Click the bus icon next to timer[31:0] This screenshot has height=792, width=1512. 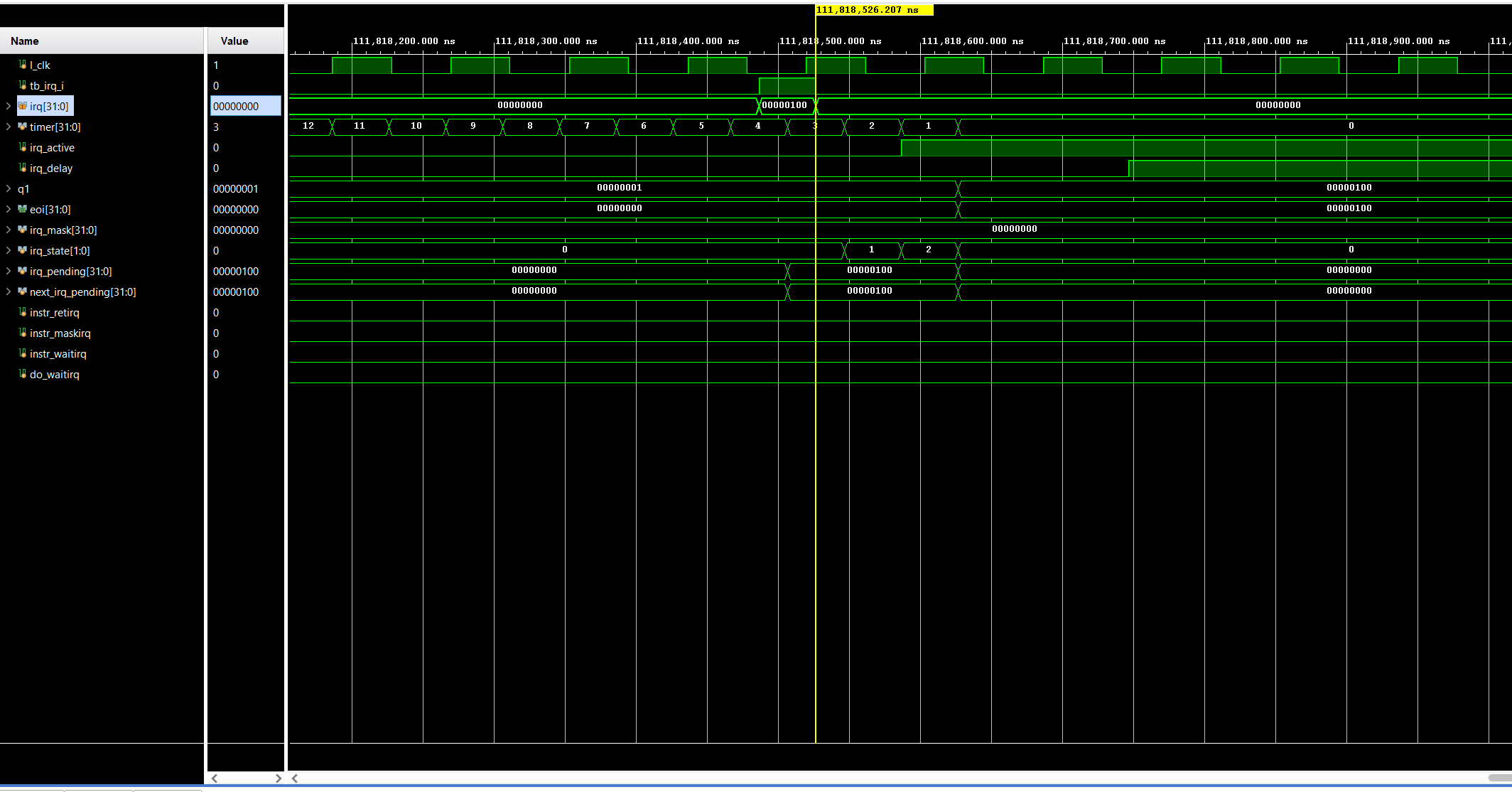[x=23, y=127]
